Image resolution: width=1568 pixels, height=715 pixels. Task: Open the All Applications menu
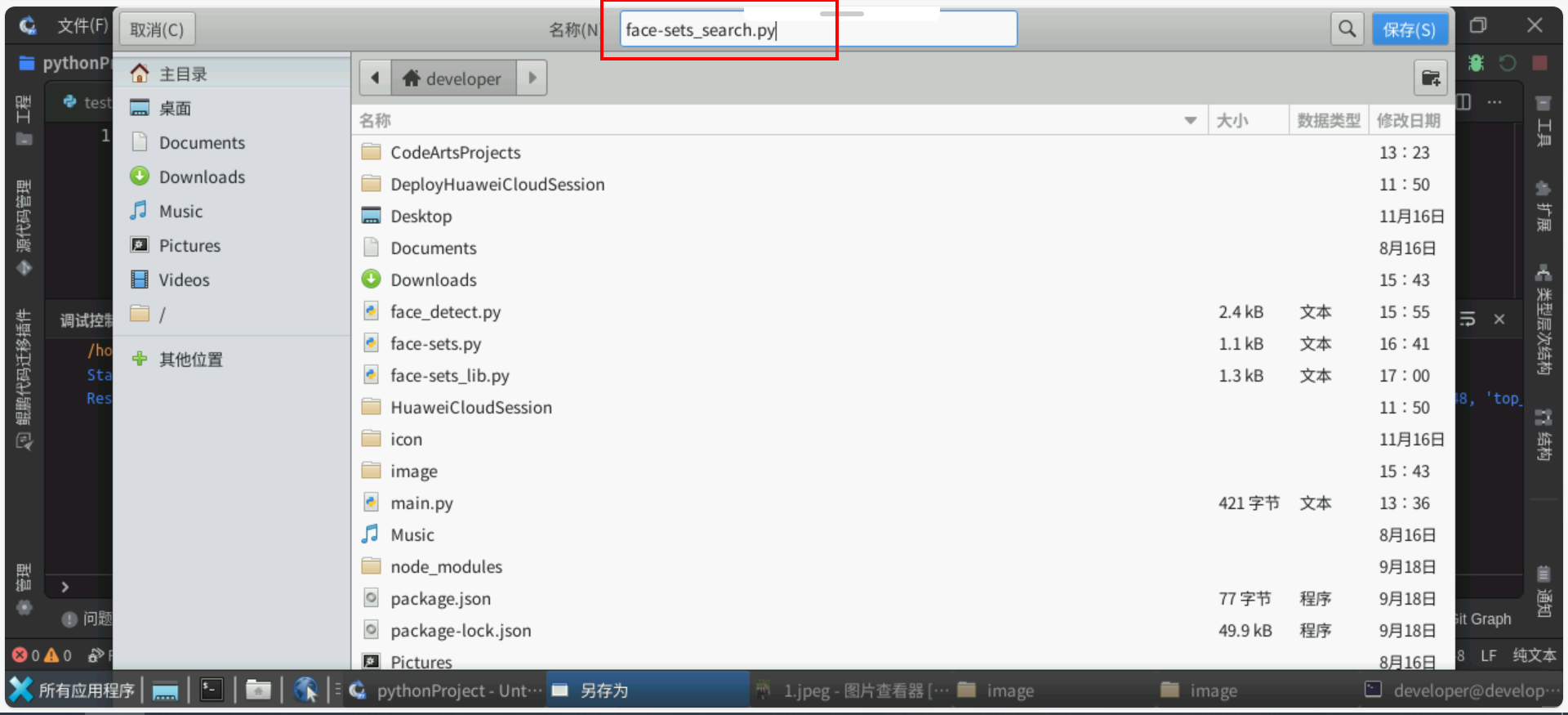coord(73,690)
